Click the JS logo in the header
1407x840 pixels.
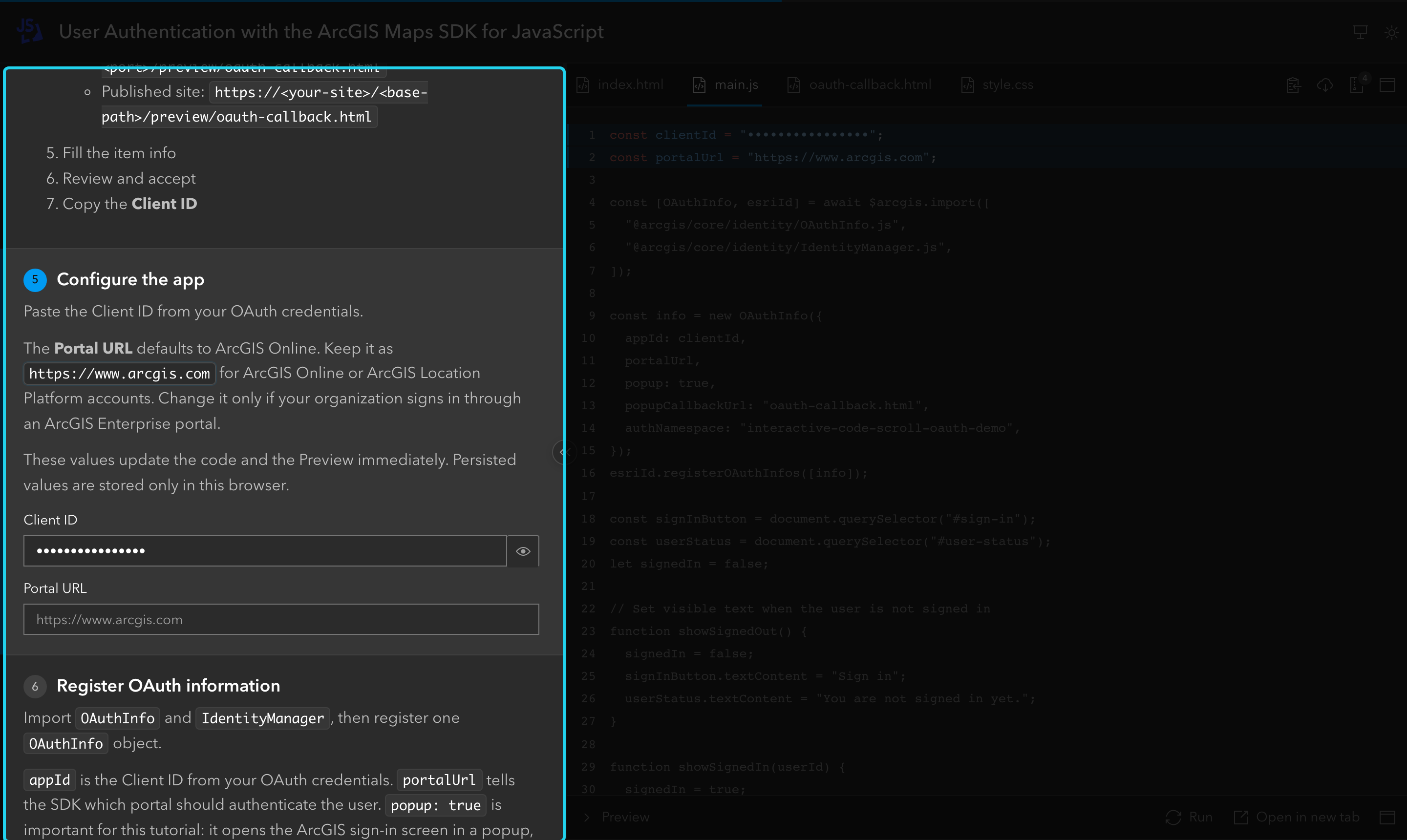29,31
